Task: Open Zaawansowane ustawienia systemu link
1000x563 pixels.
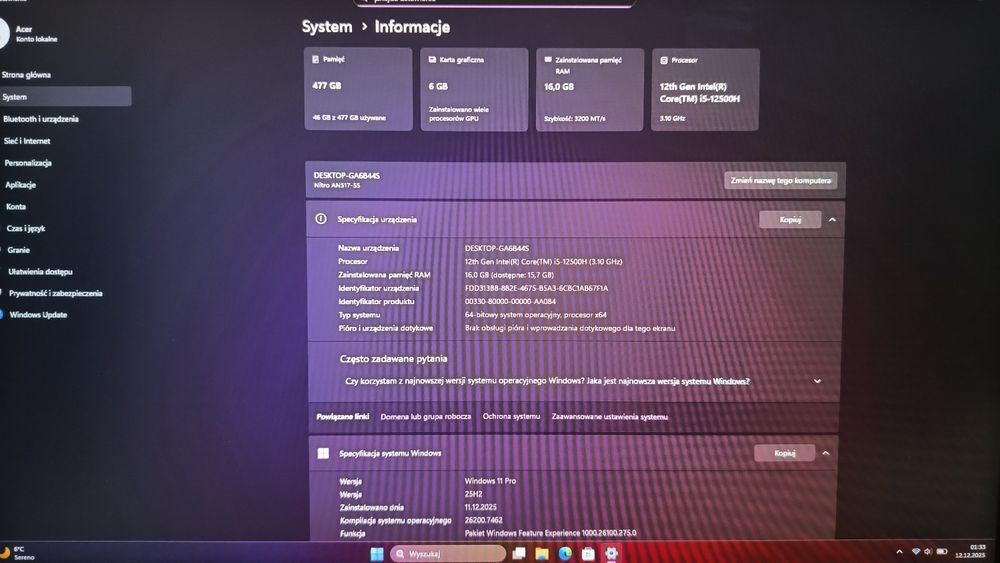Action: coord(610,416)
